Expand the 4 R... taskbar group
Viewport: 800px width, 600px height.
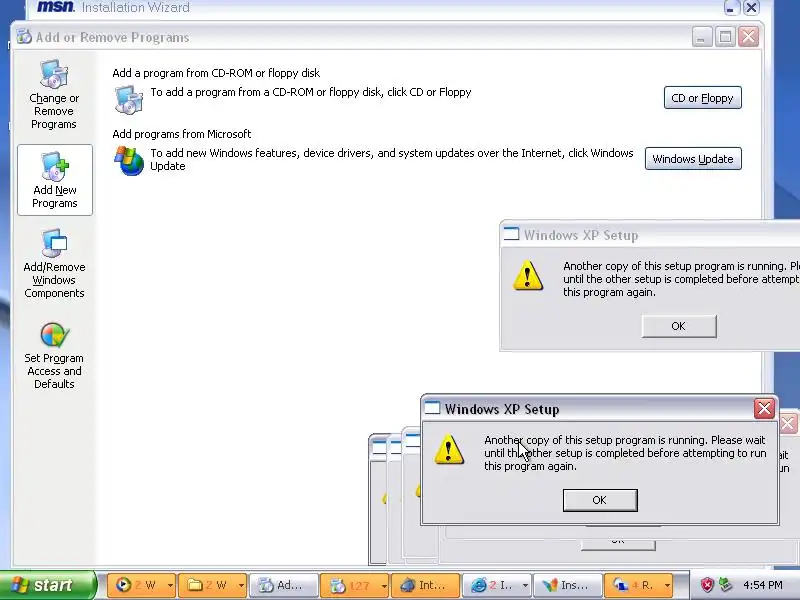pos(639,585)
